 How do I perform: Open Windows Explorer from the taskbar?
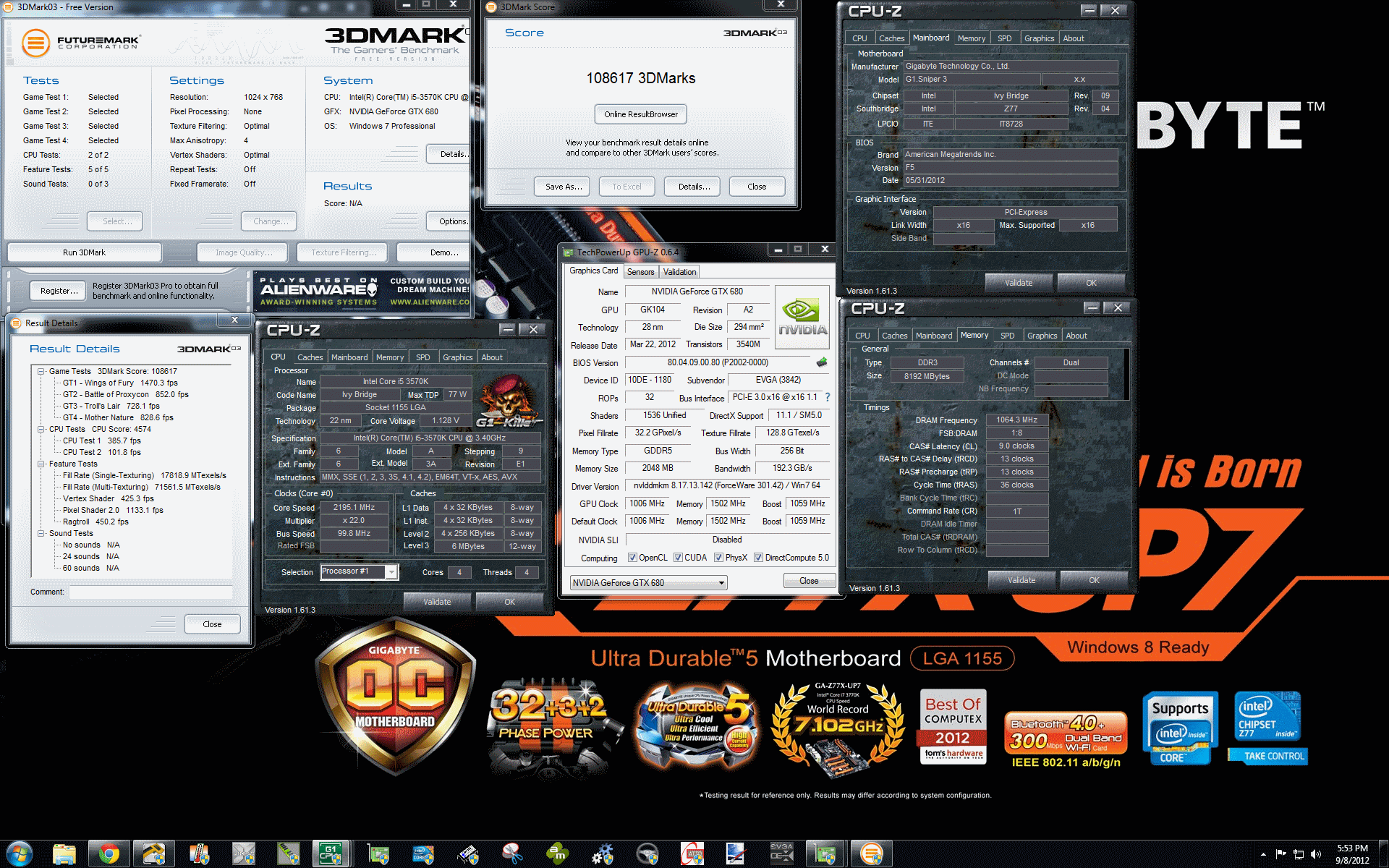[x=64, y=854]
